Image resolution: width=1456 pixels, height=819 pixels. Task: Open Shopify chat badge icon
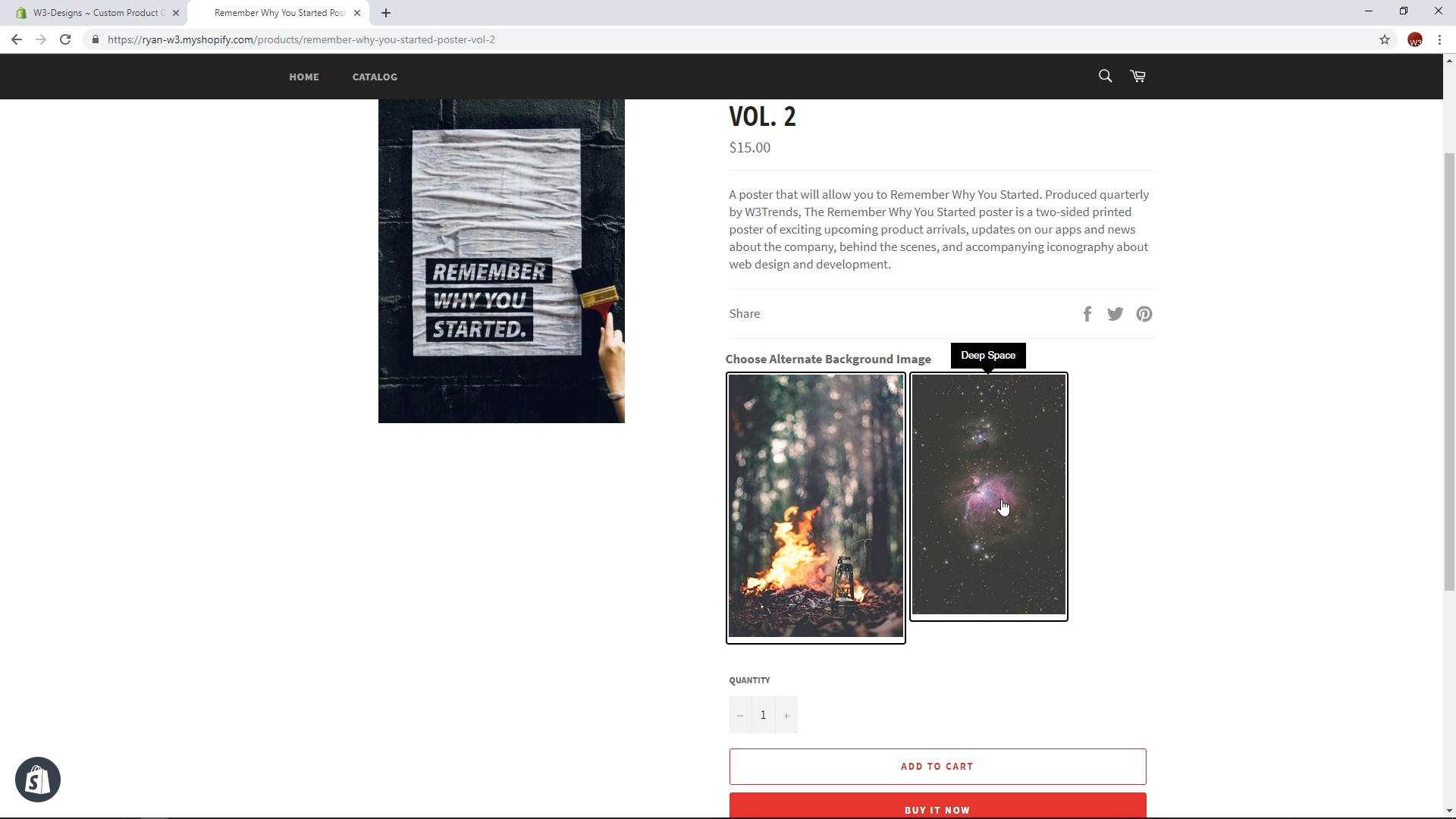click(x=38, y=780)
